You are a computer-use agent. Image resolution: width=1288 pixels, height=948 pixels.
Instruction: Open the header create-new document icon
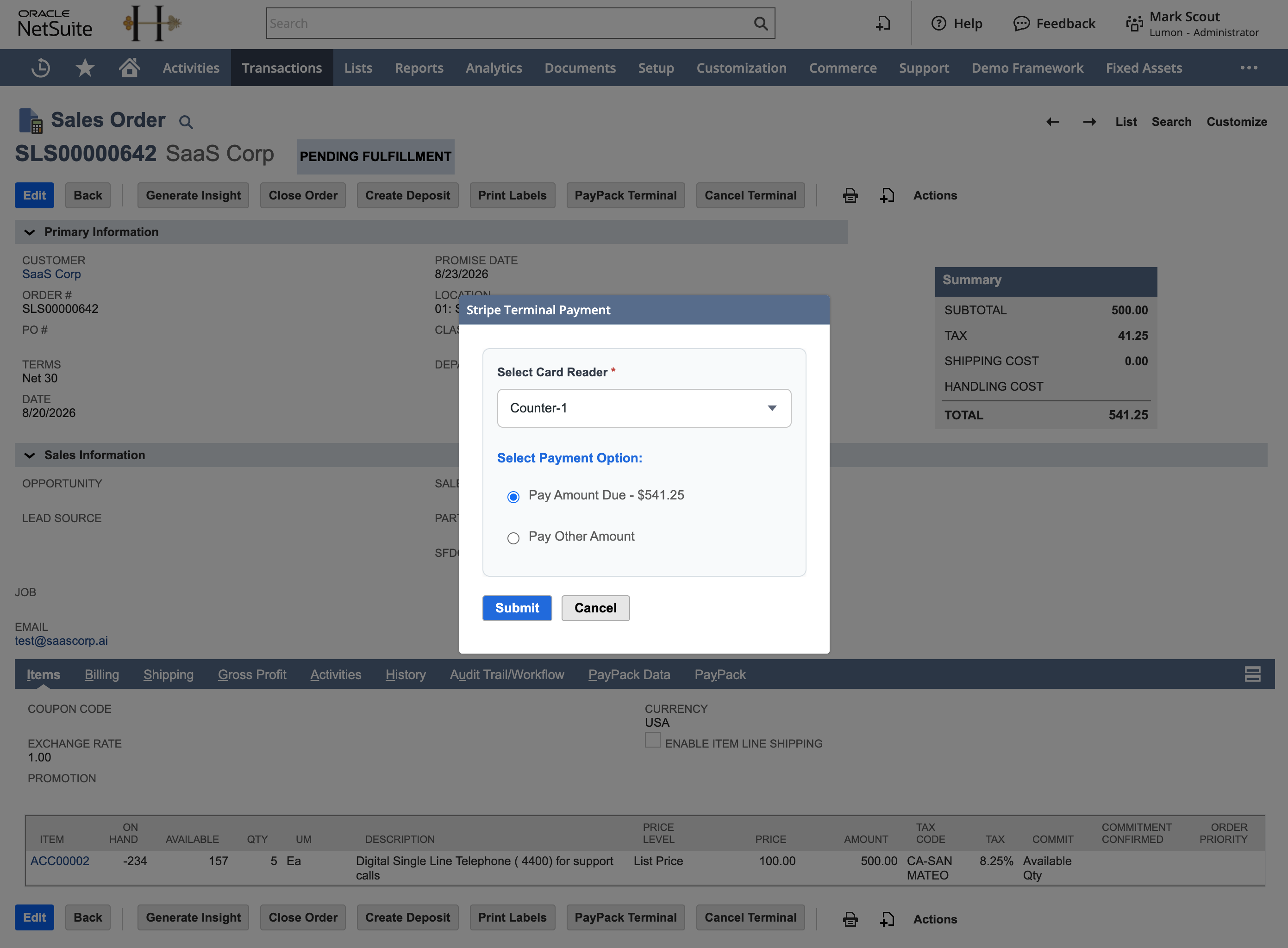point(883,24)
